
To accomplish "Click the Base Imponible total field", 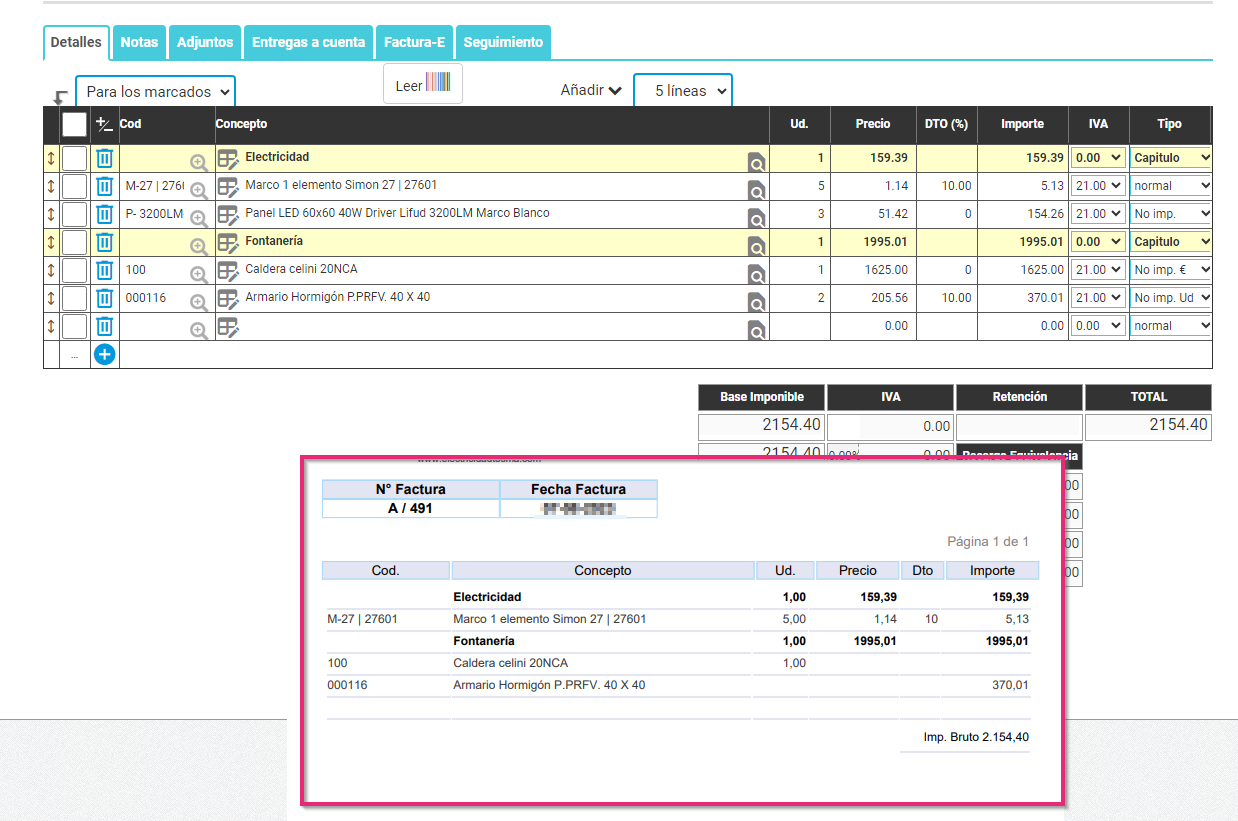I will (x=760, y=425).
